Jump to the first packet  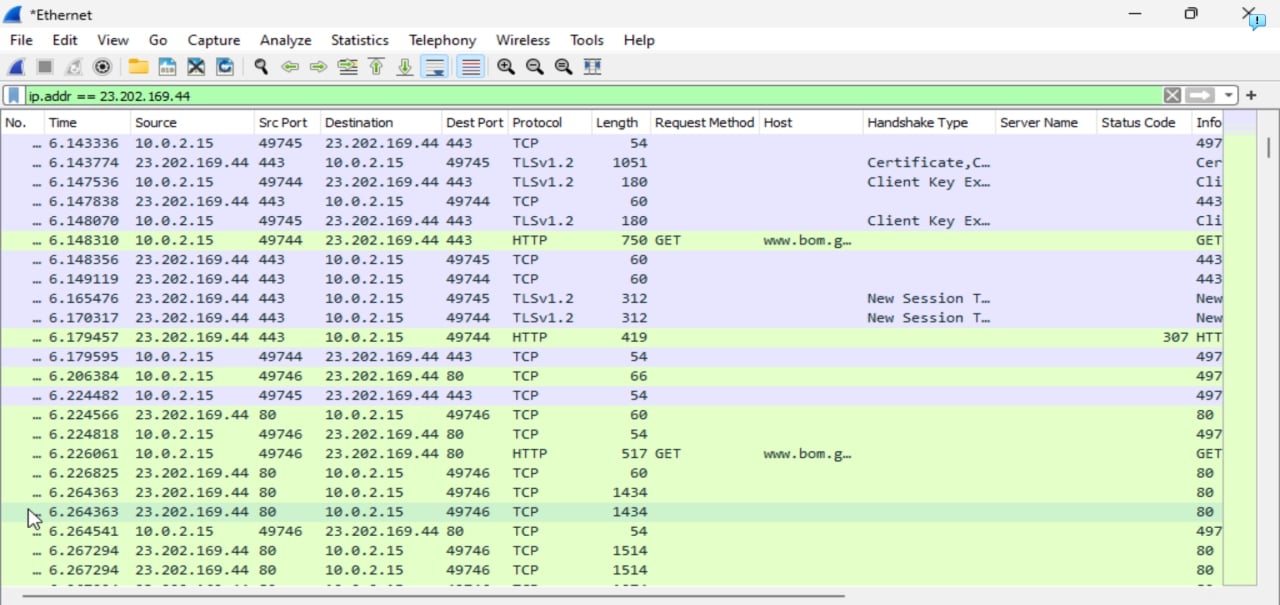pyautogui.click(x=377, y=67)
